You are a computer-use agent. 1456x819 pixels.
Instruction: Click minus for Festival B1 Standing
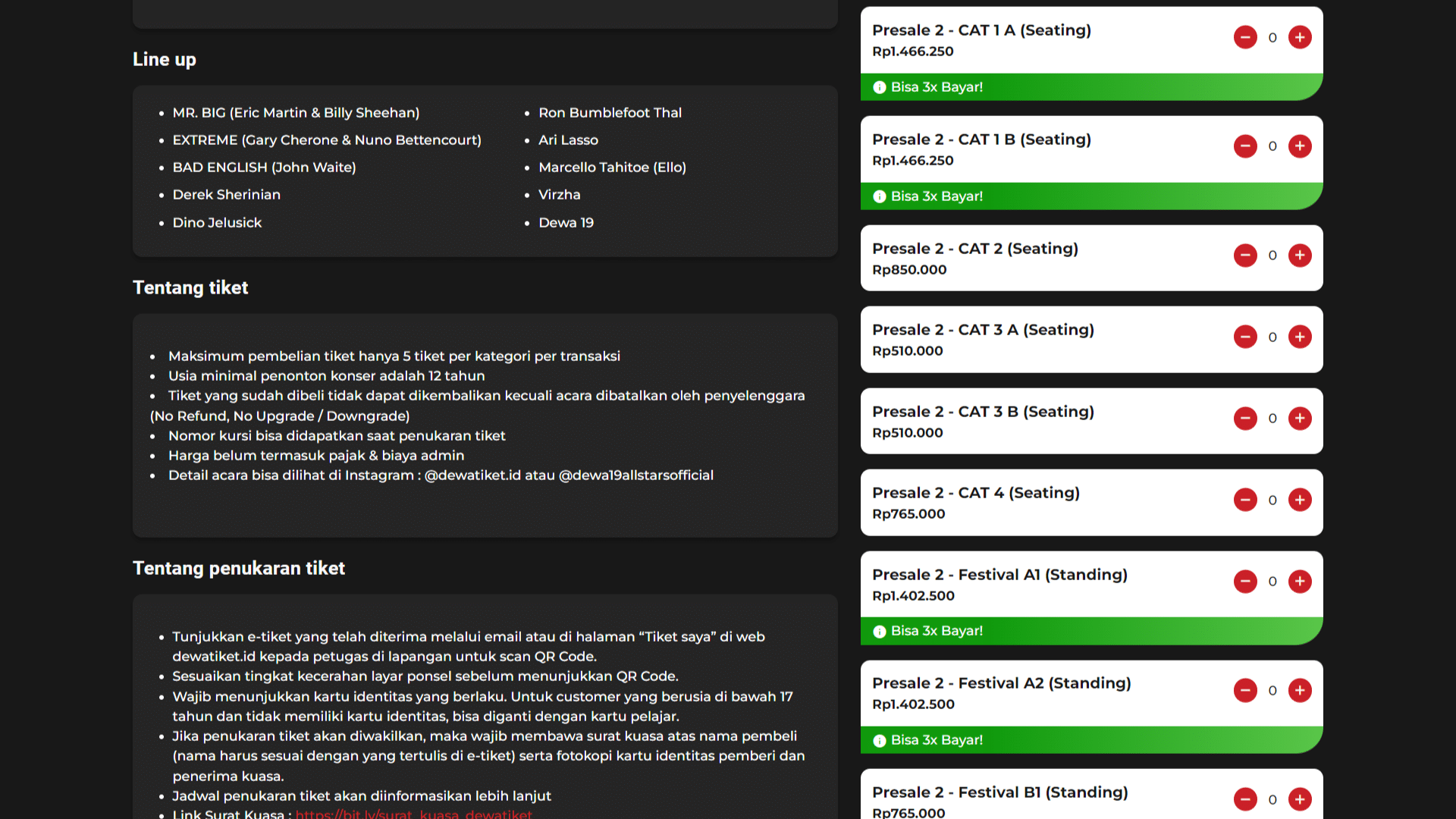[1245, 799]
